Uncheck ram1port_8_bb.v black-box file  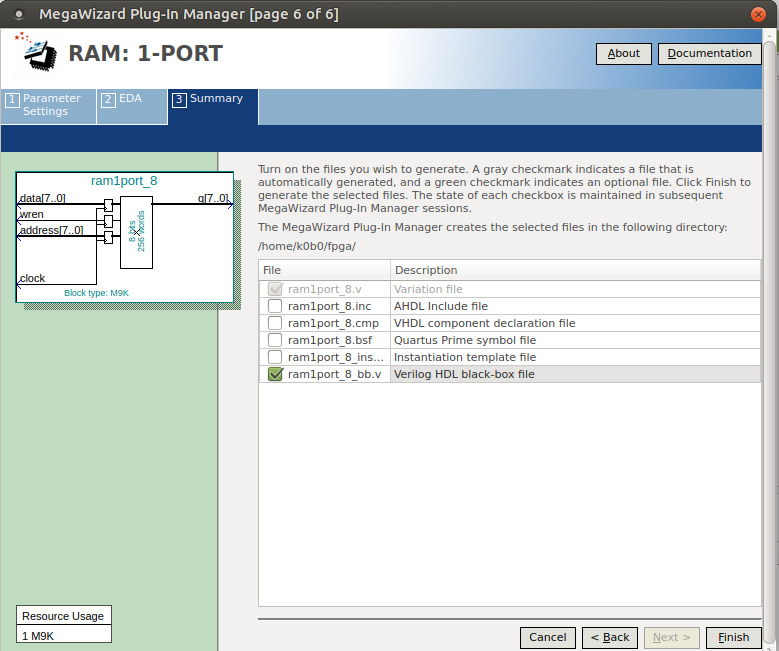point(275,374)
